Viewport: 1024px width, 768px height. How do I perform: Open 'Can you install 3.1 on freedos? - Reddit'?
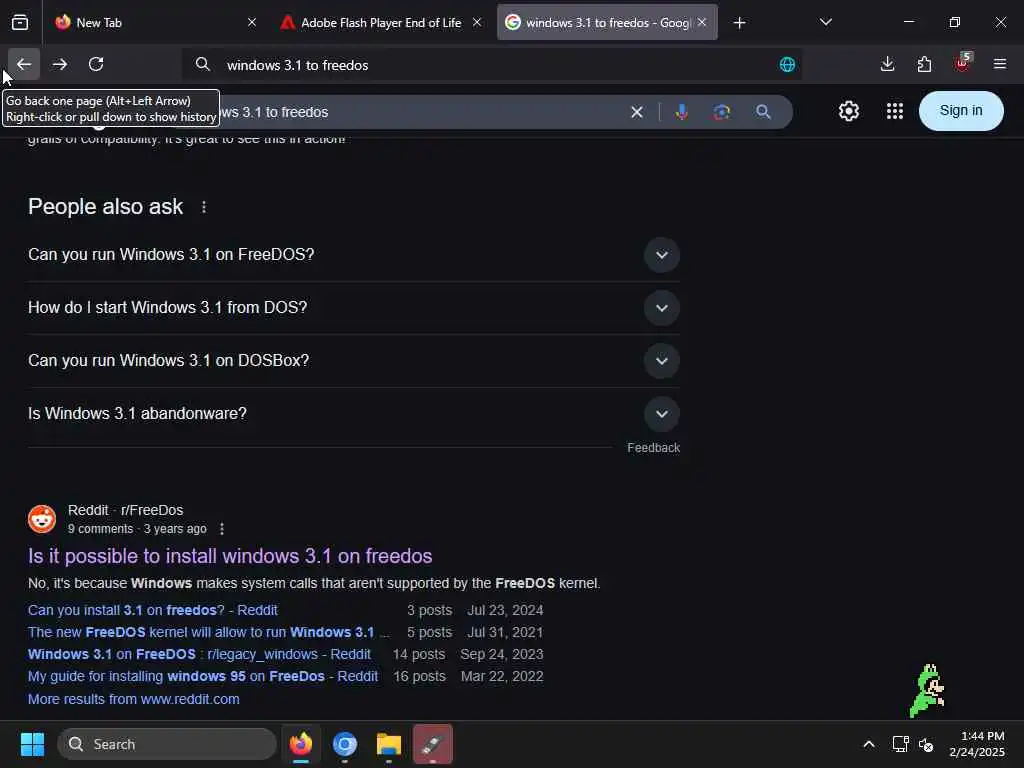click(x=153, y=610)
